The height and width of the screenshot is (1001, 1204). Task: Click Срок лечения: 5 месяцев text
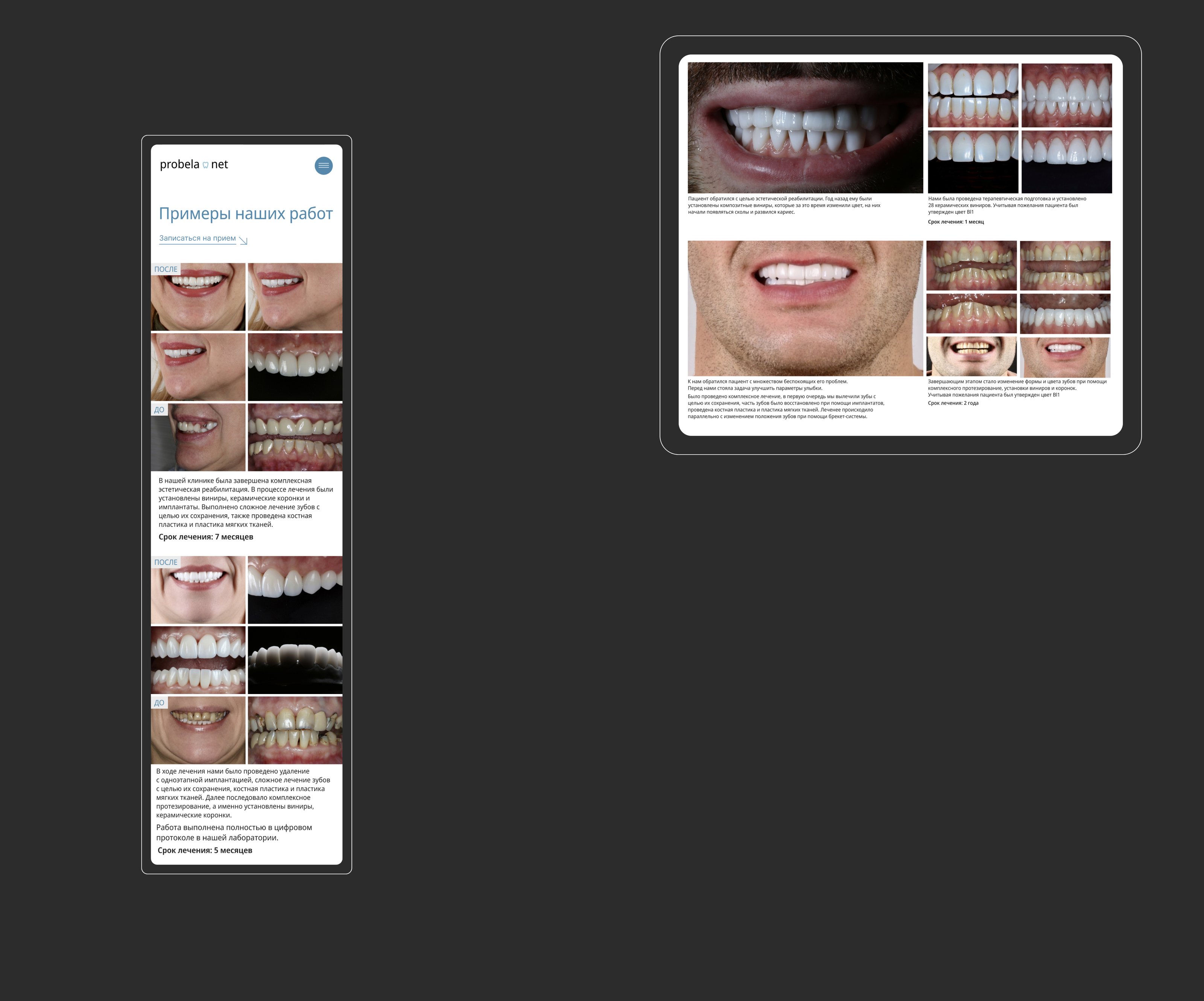pyautogui.click(x=205, y=850)
